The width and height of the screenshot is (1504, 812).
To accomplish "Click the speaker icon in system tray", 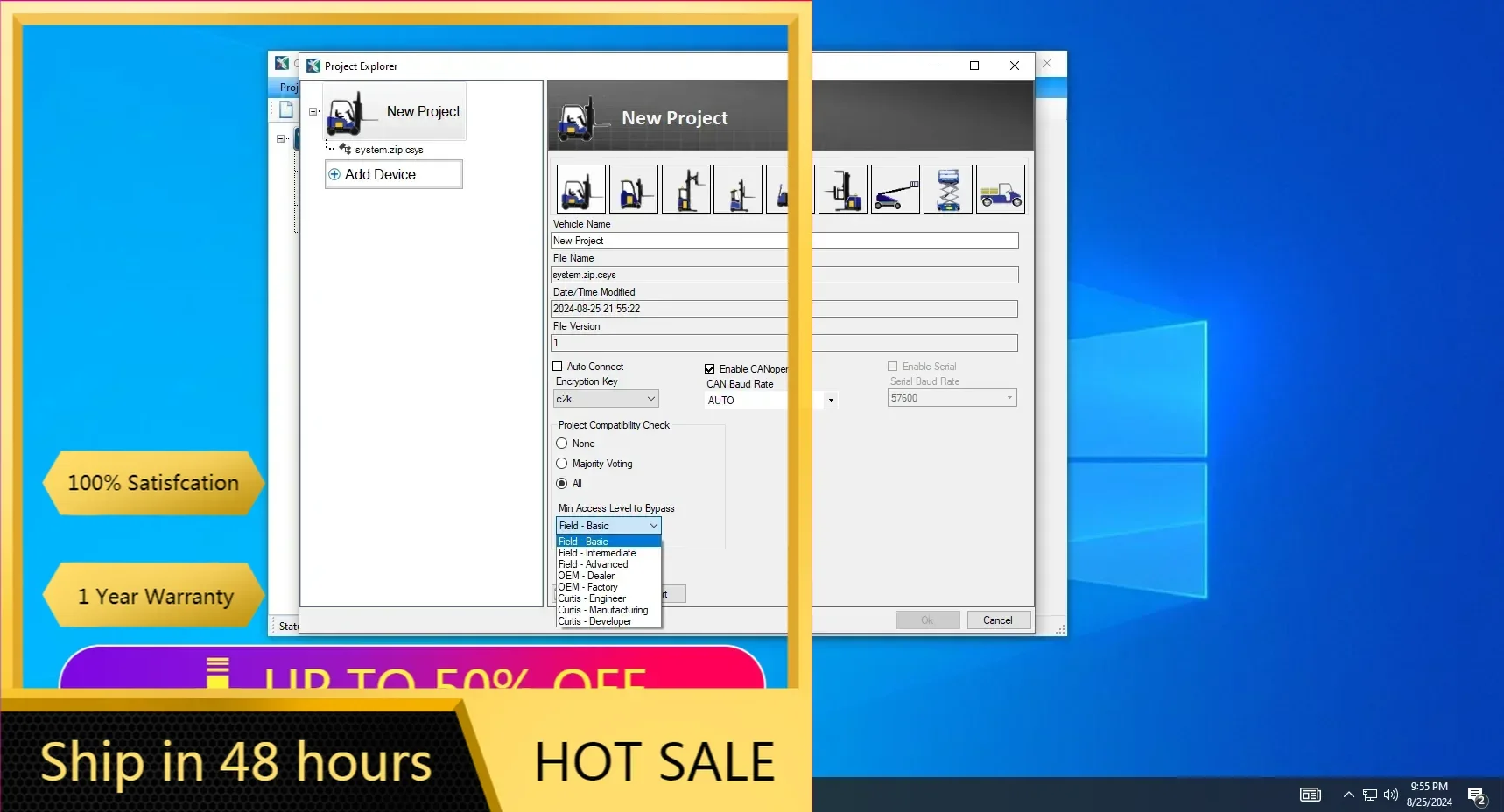I will 1390,794.
